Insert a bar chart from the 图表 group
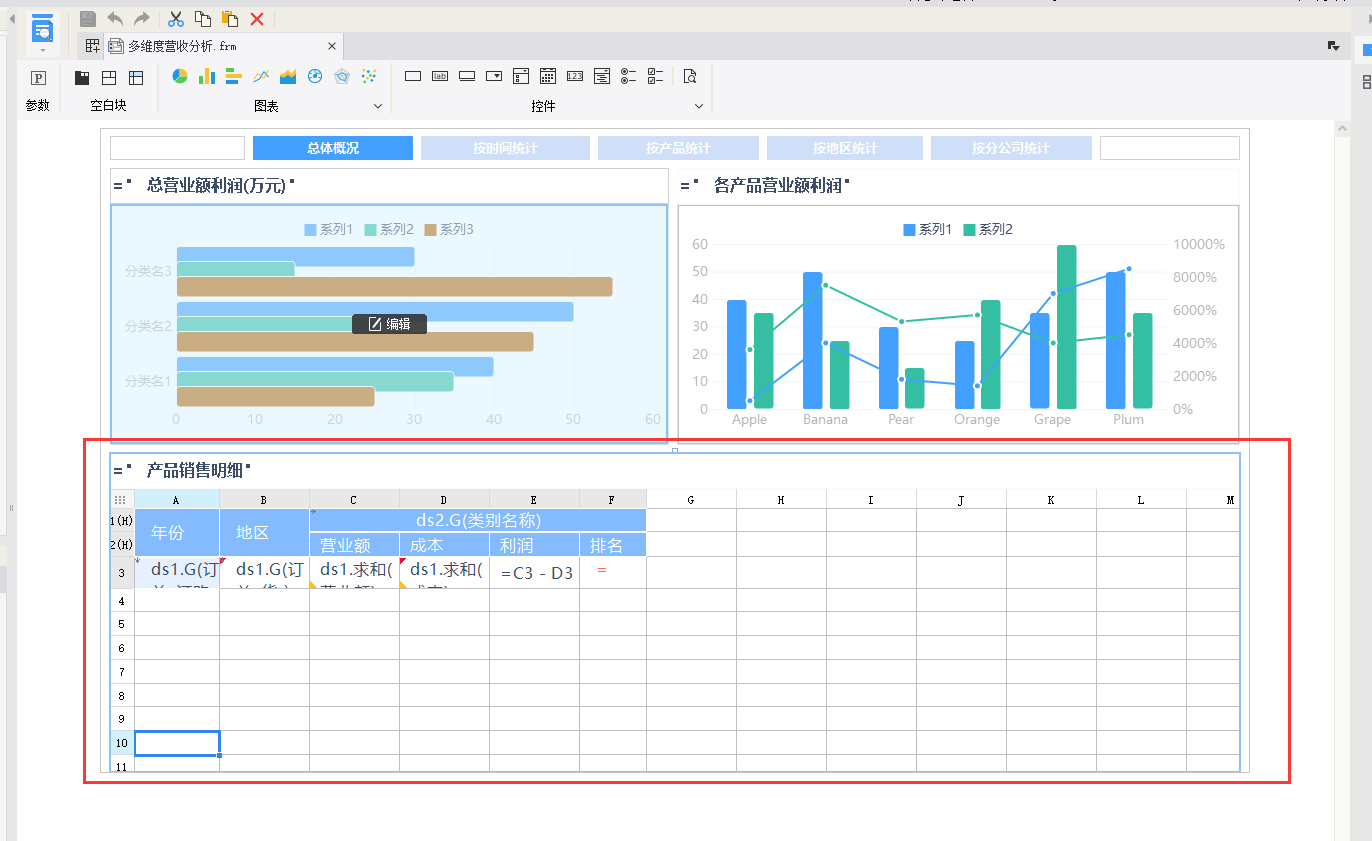This screenshot has width=1372, height=841. coord(234,76)
